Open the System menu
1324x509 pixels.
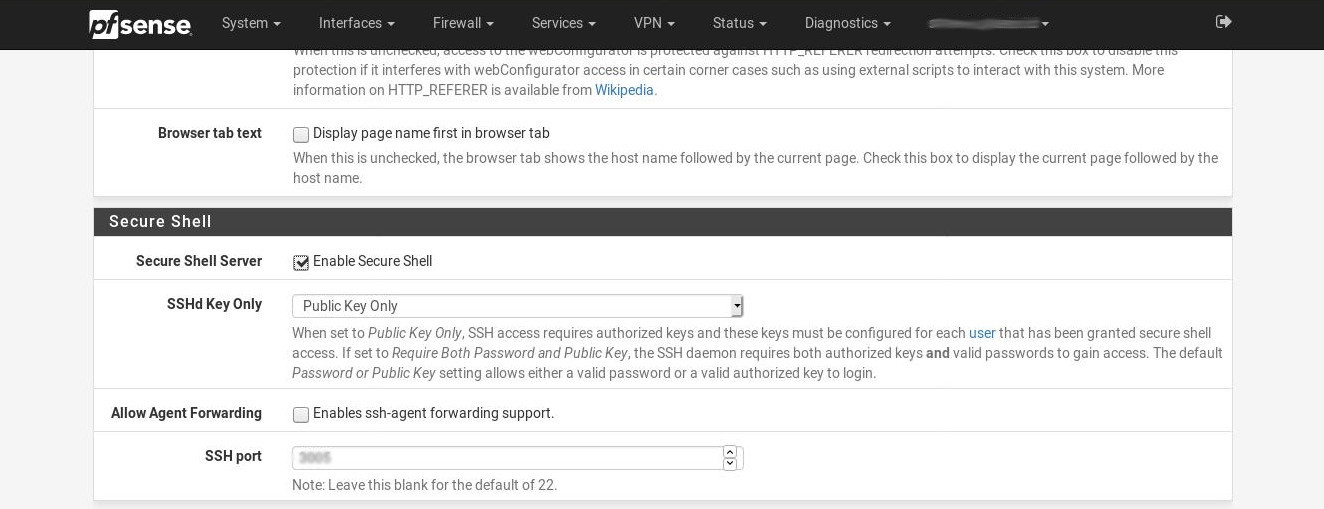pyautogui.click(x=251, y=23)
